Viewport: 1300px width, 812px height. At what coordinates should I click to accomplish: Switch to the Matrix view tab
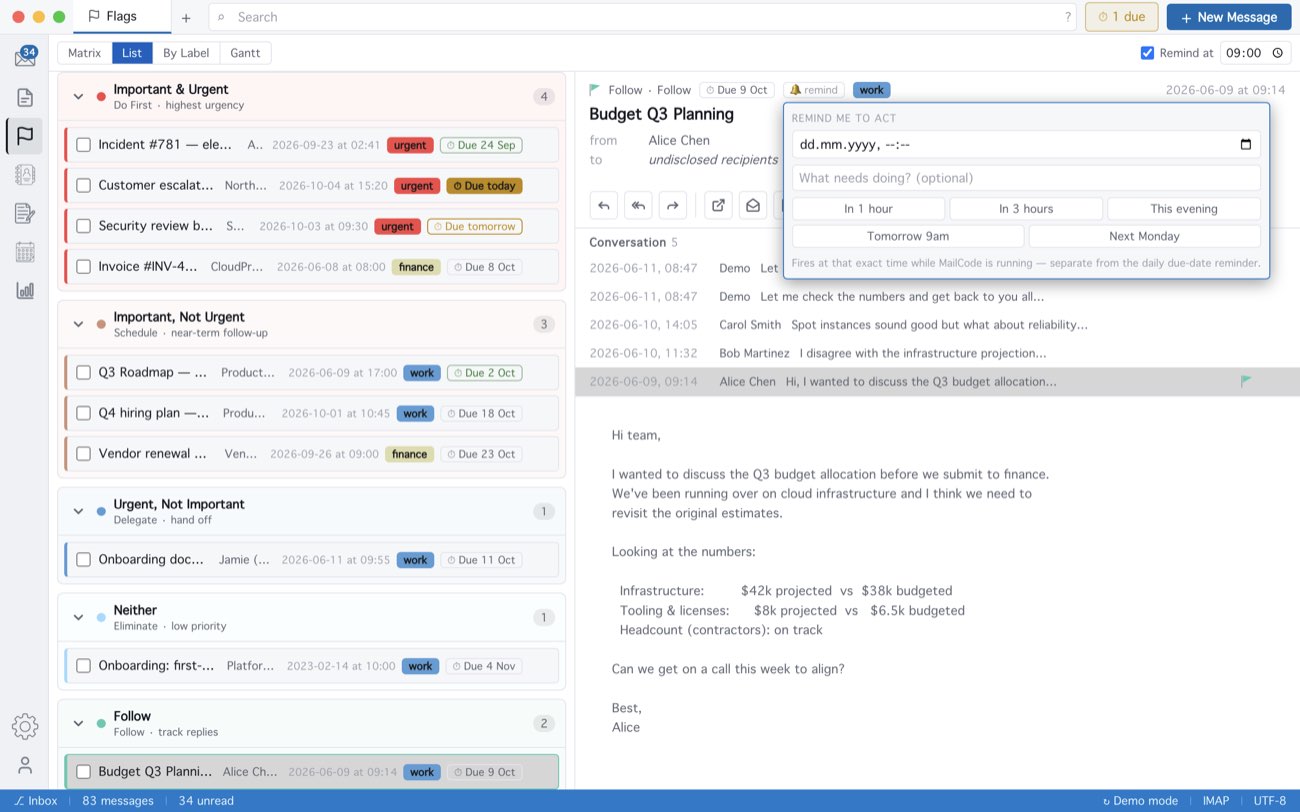(85, 53)
